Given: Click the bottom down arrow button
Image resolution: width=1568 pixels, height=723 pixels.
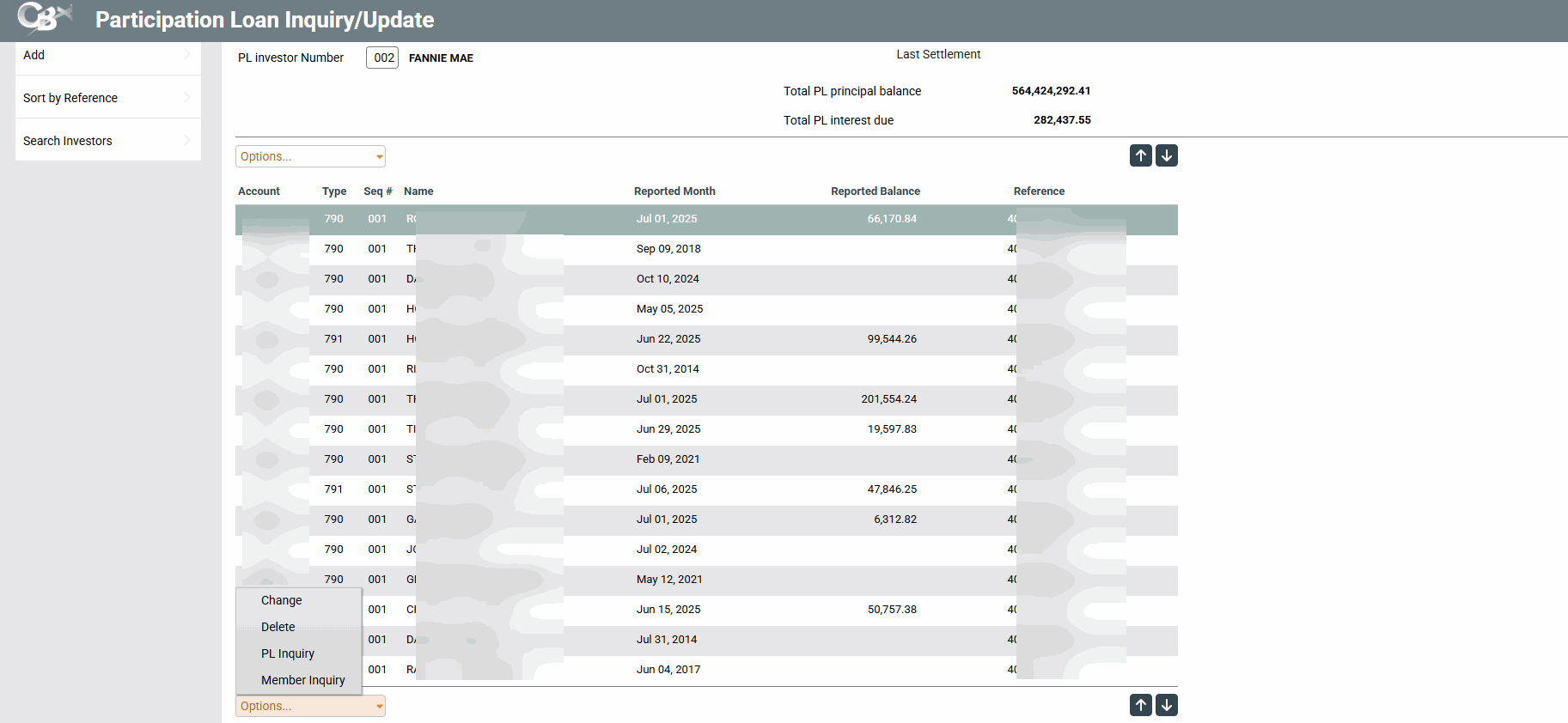Looking at the screenshot, I should tap(1166, 705).
